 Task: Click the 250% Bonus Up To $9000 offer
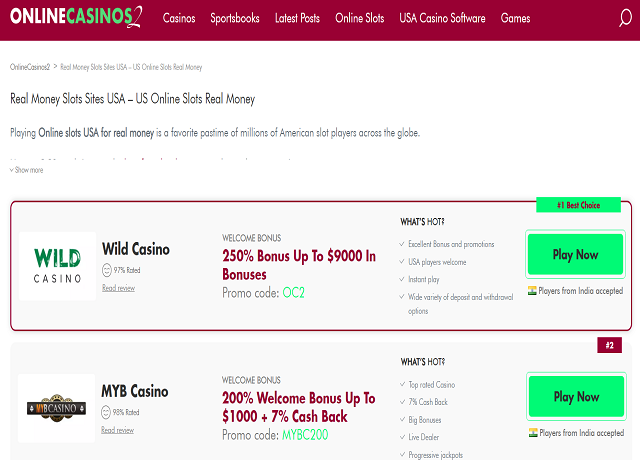point(299,265)
